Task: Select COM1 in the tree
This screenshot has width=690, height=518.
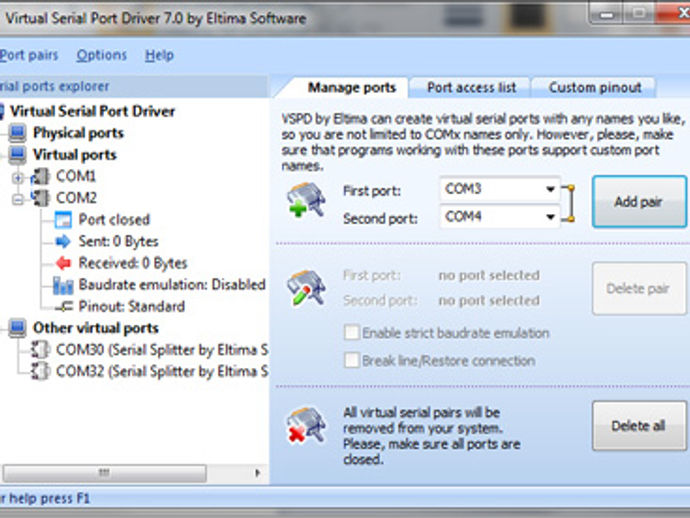Action: pyautogui.click(x=76, y=176)
